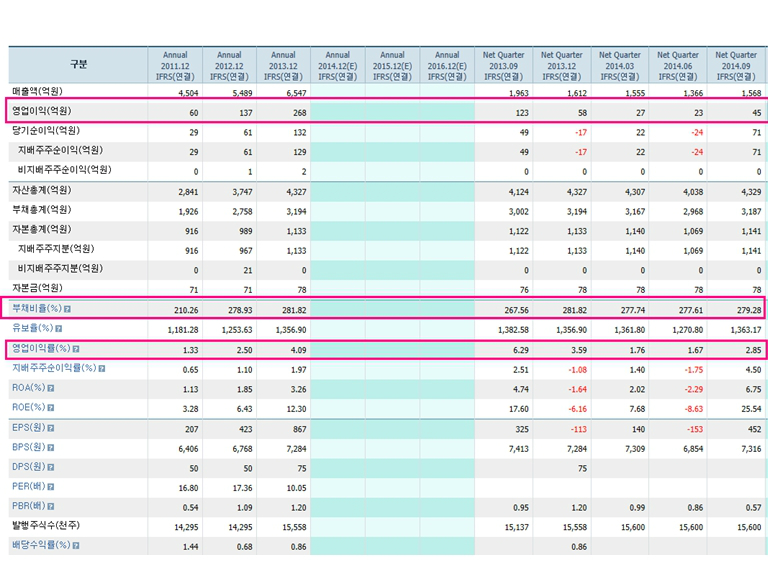Viewport: 768px width, 565px height.
Task: Click the Annual 2014.12(E) estimate column header
Action: [338, 65]
